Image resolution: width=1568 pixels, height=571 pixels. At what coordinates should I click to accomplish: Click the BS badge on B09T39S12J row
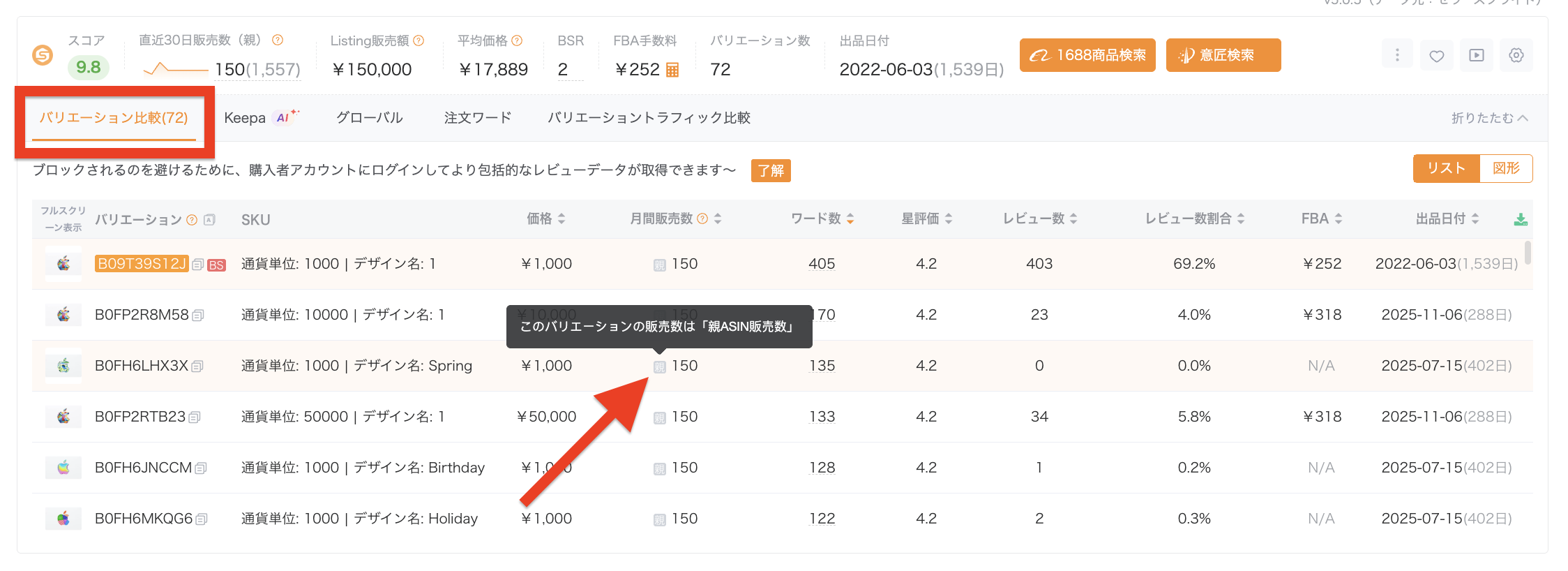[217, 265]
